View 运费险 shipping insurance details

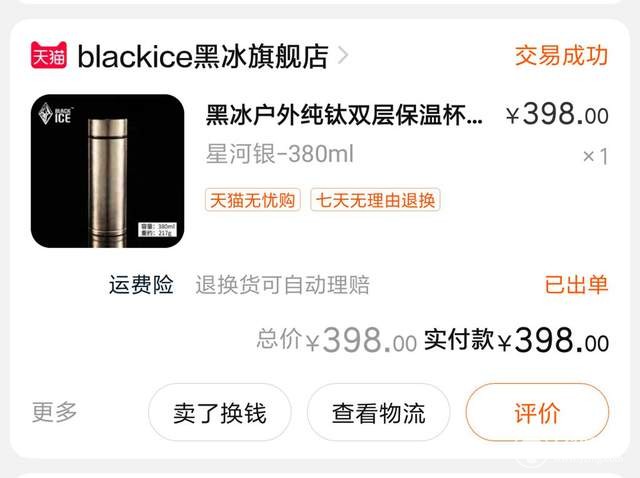click(141, 285)
